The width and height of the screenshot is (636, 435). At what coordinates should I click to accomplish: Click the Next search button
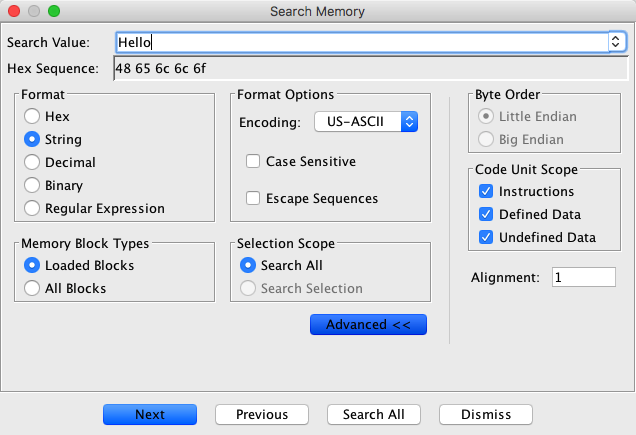150,414
